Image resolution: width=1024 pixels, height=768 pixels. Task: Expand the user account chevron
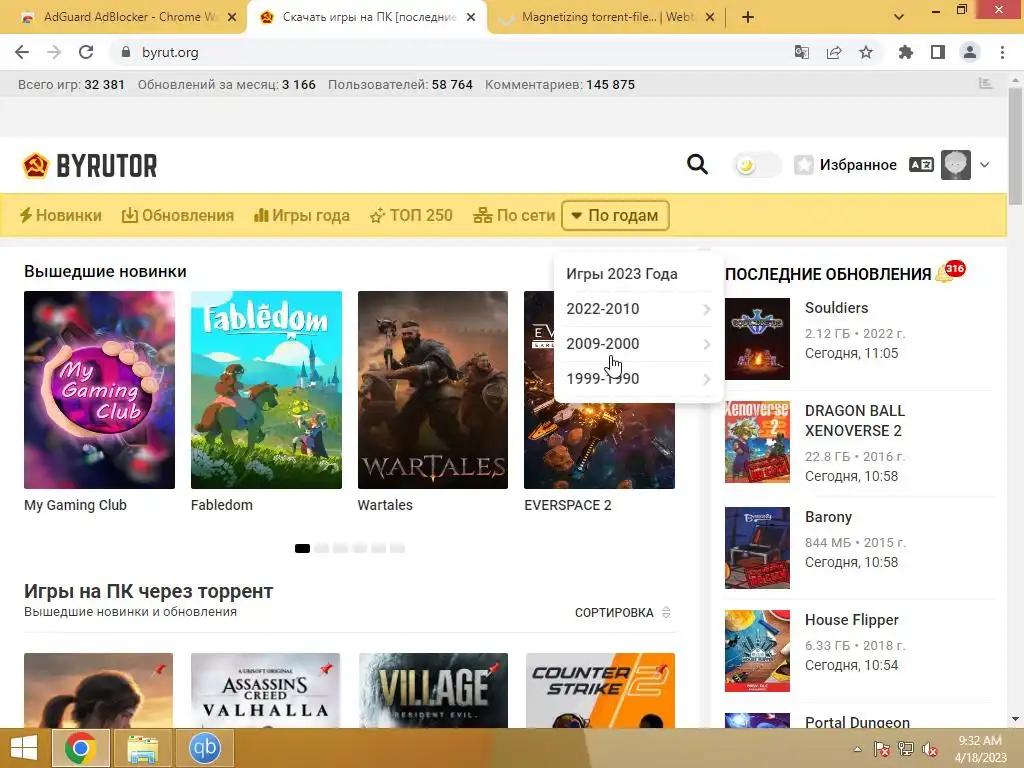(984, 165)
